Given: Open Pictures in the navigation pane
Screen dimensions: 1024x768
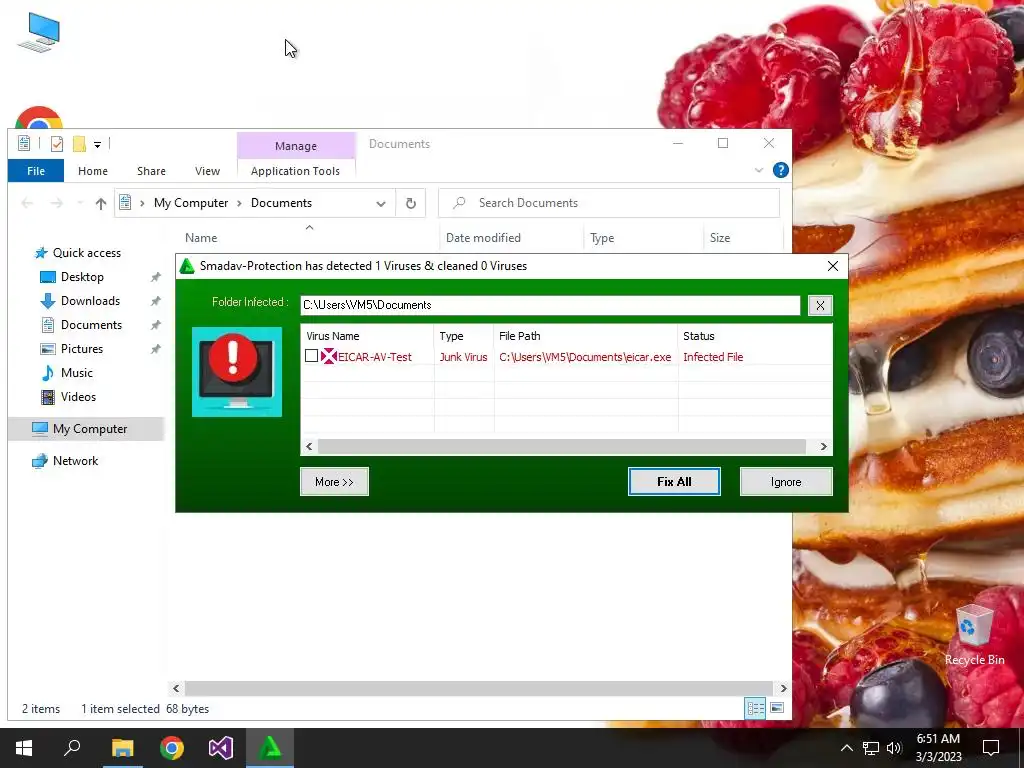Looking at the screenshot, I should pyautogui.click(x=82, y=349).
